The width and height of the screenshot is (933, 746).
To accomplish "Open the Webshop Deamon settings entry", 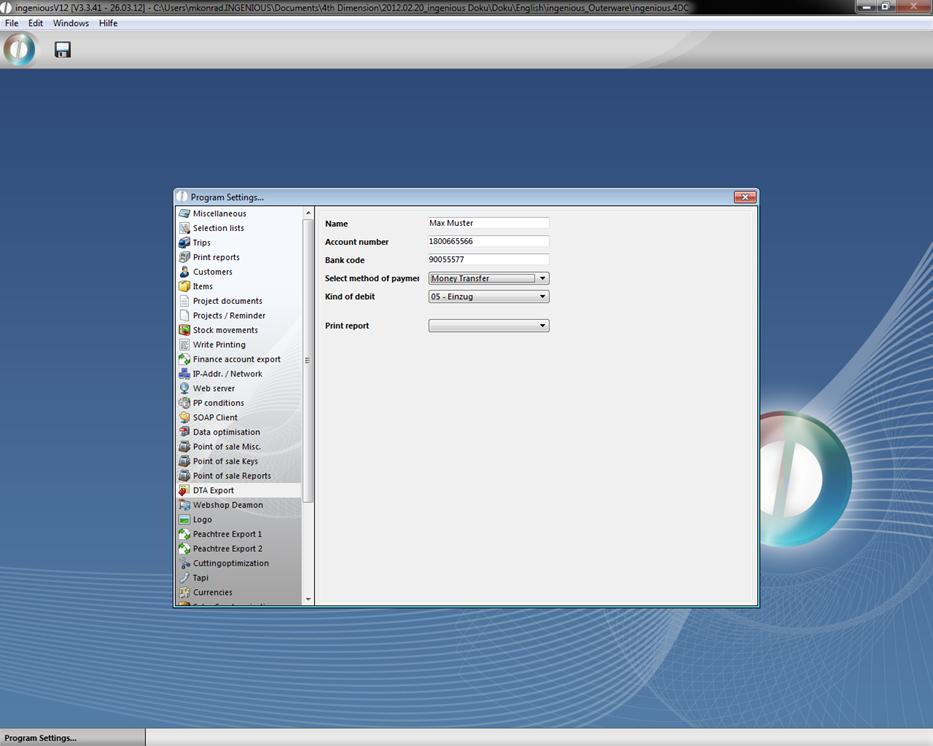I will point(228,505).
